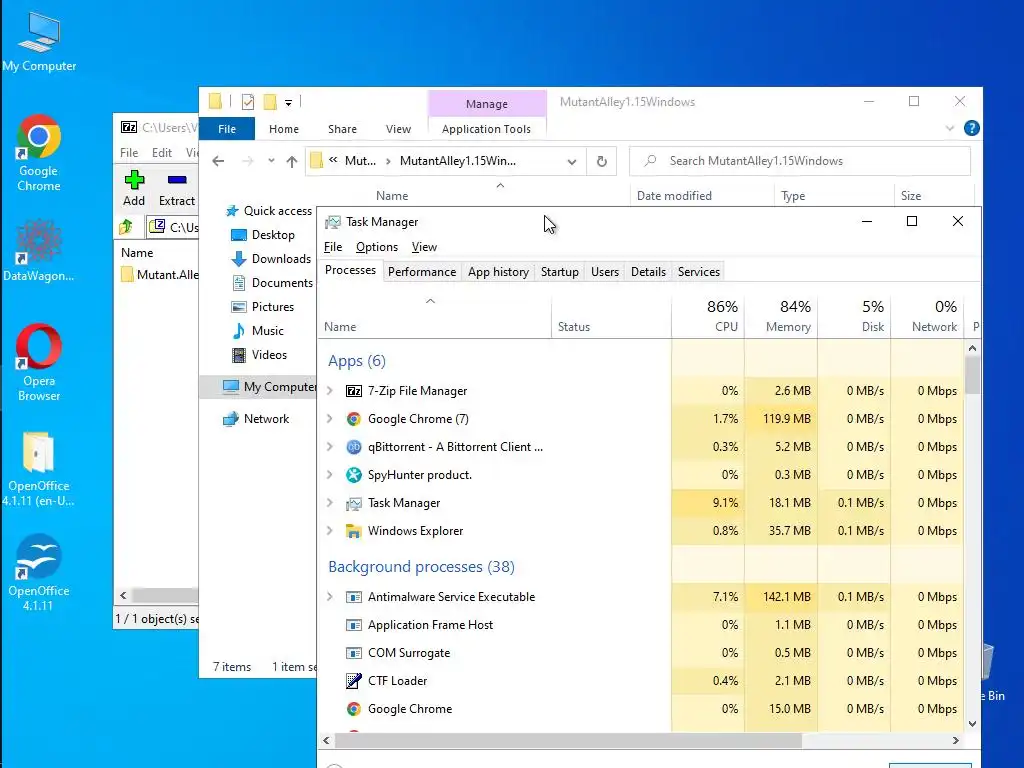Open Customize Quick Access Toolbar dropdown
The image size is (1024, 768).
(288, 103)
